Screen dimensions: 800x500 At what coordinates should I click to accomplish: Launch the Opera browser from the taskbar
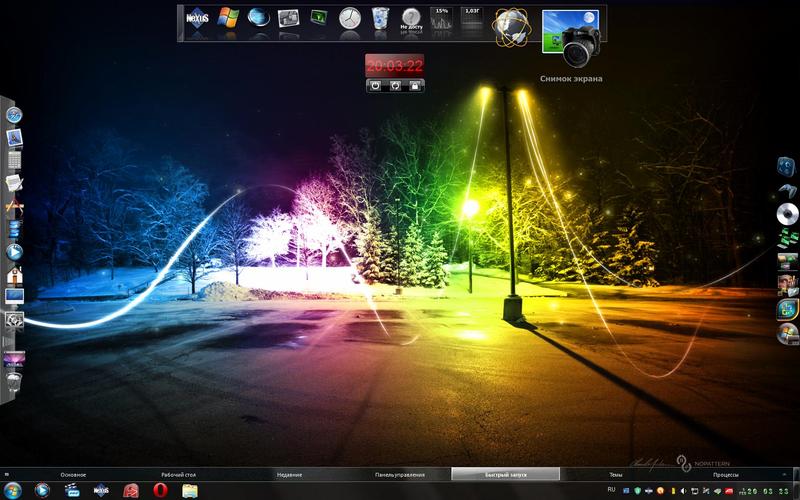click(x=160, y=490)
